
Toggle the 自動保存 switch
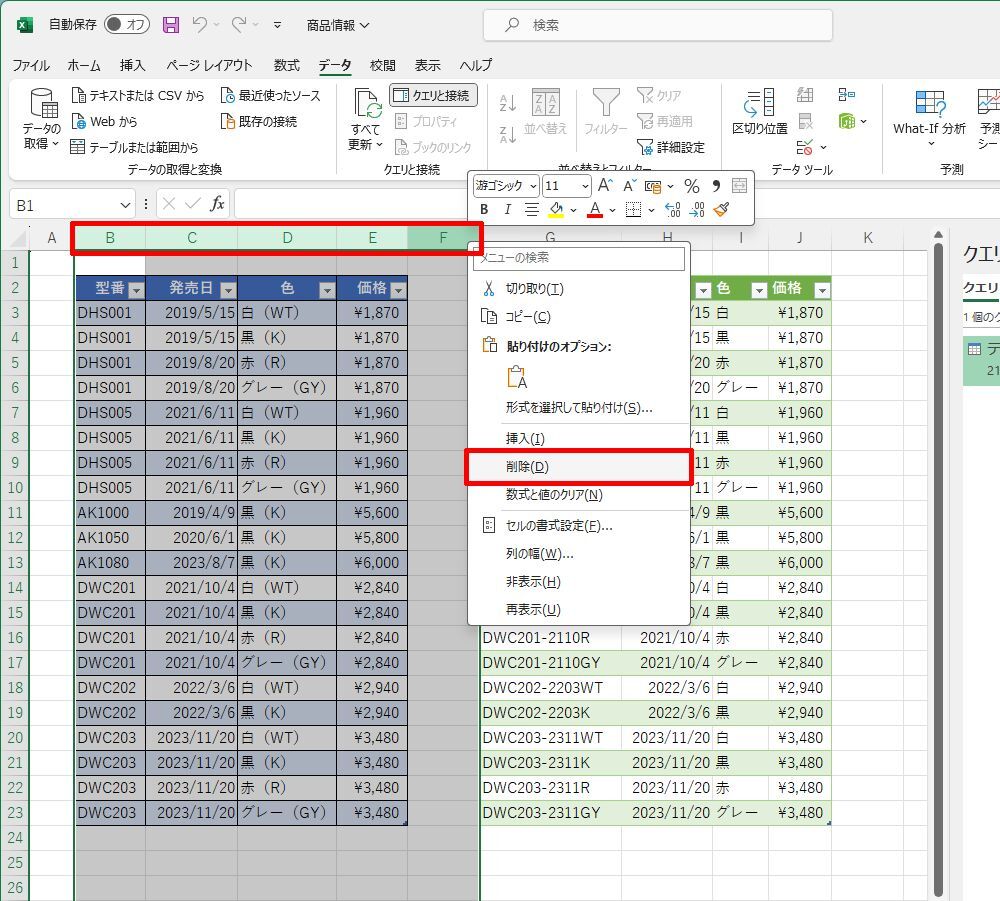click(x=126, y=25)
